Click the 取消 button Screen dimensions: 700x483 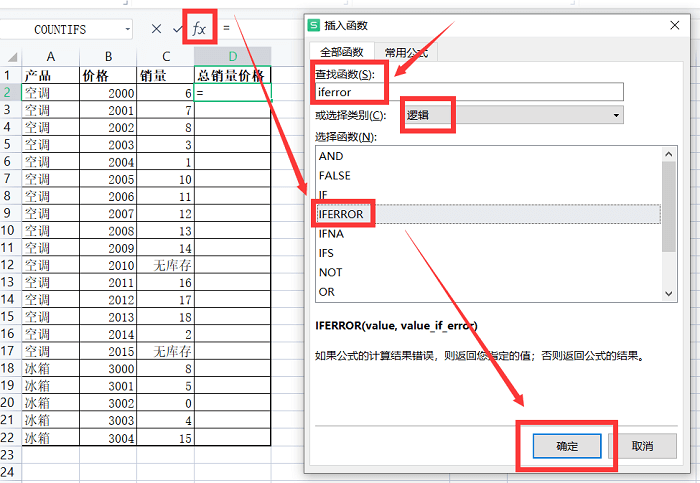(x=642, y=446)
